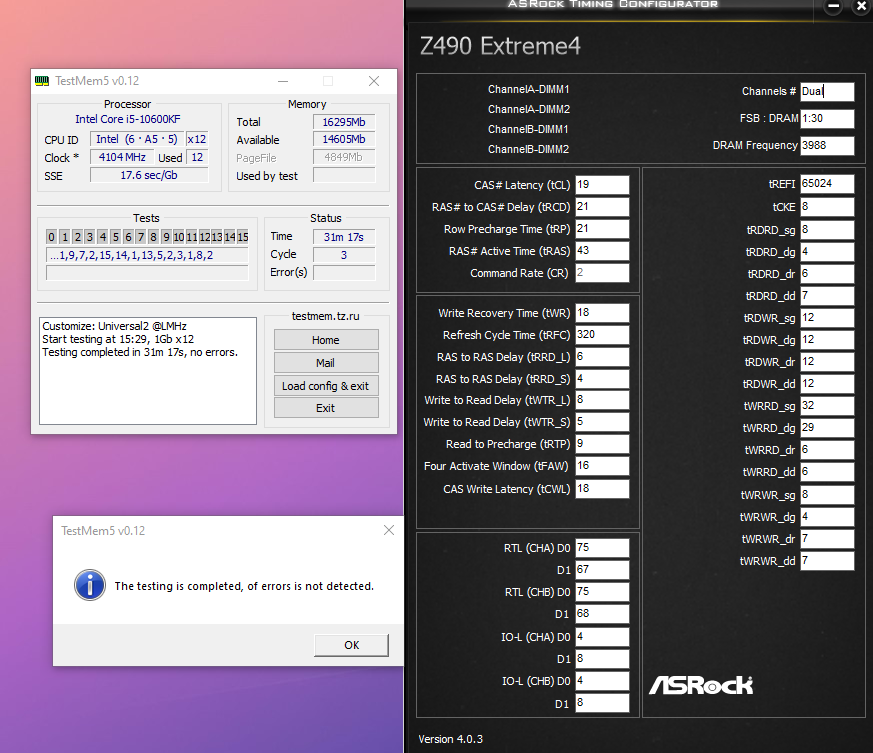Click the Mail button in TestMem5
This screenshot has height=753, width=873.
click(x=326, y=363)
